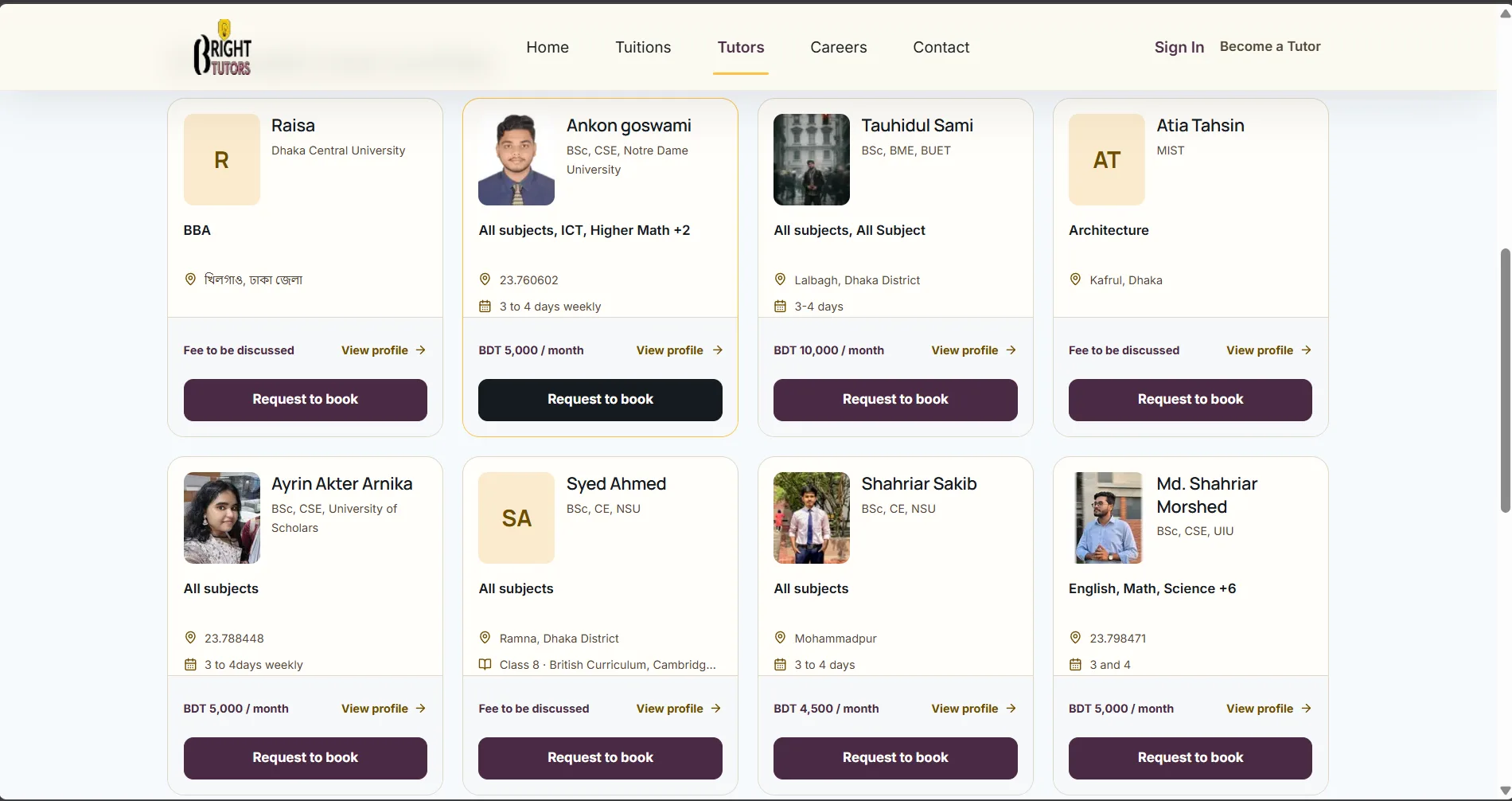Request to book Atia Tahsin
This screenshot has height=801, width=1512.
tap(1191, 400)
